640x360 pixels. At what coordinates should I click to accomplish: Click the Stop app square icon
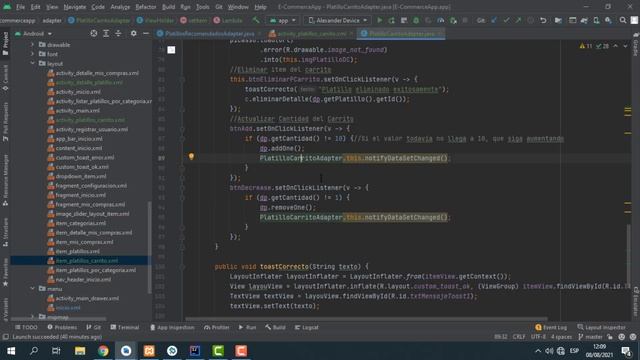click(464, 20)
